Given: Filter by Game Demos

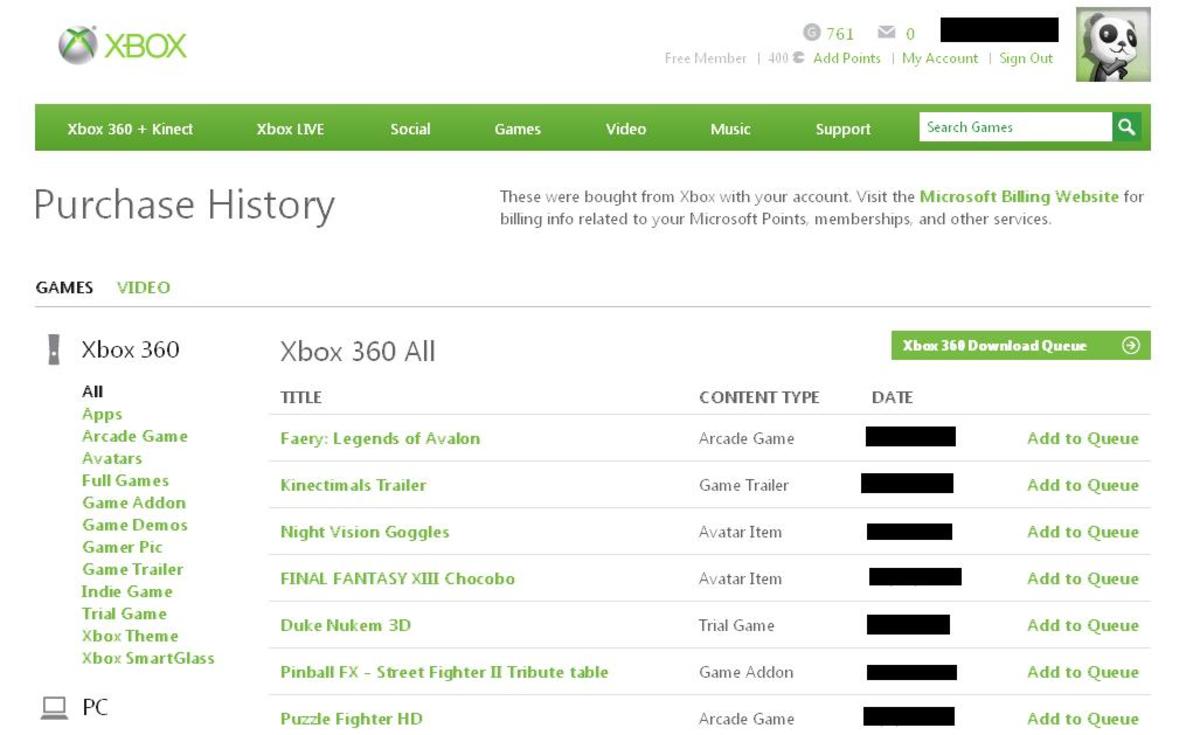Looking at the screenshot, I should tap(135, 524).
